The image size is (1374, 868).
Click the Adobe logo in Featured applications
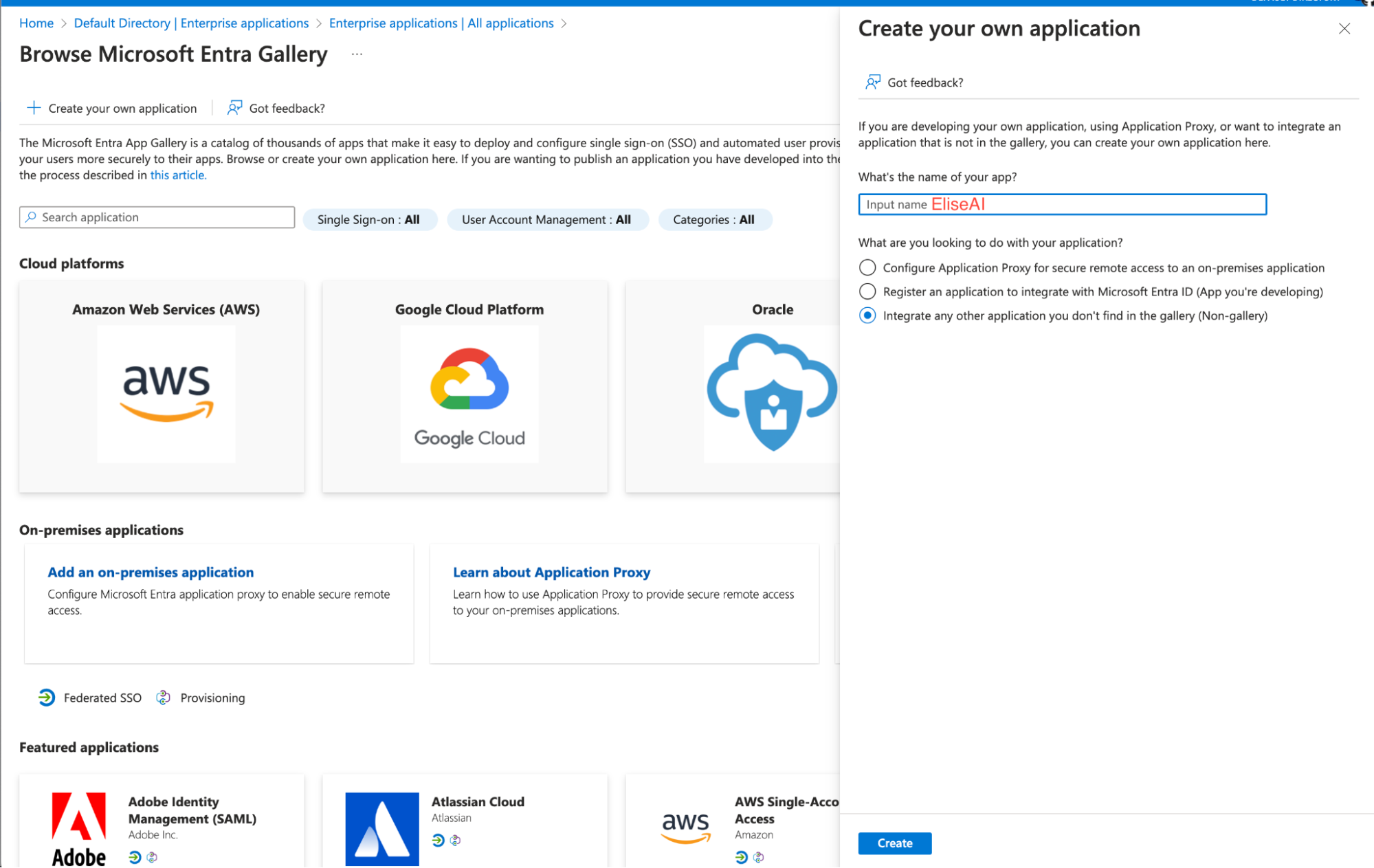[x=79, y=829]
